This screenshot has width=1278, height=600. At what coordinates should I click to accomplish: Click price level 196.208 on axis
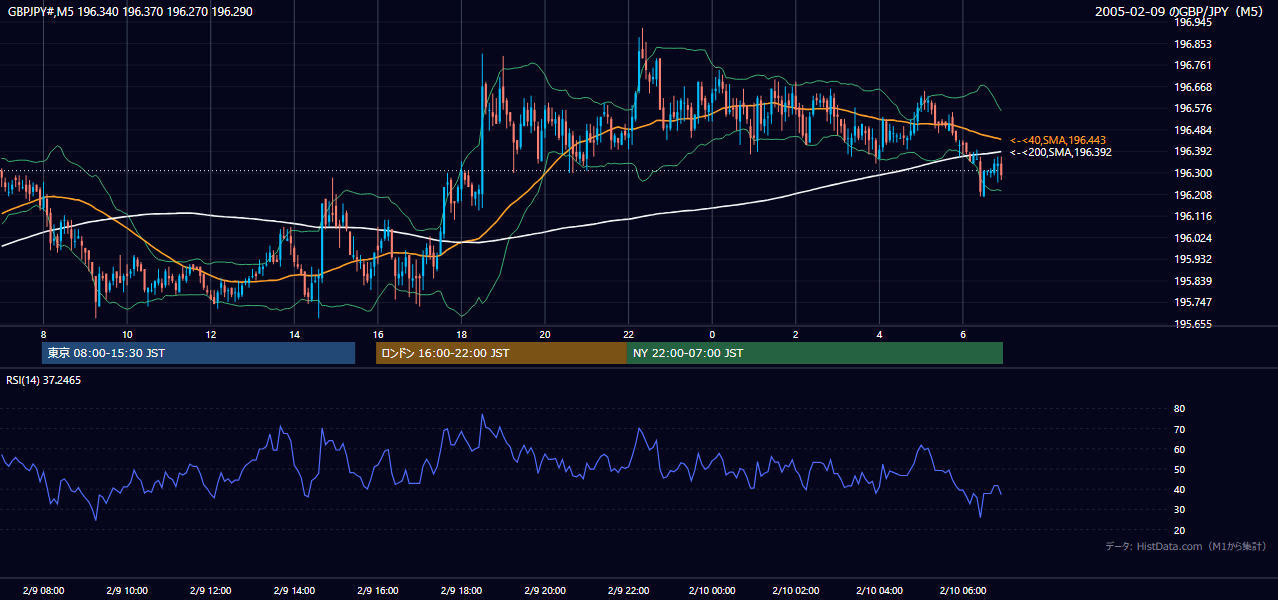tap(1192, 195)
